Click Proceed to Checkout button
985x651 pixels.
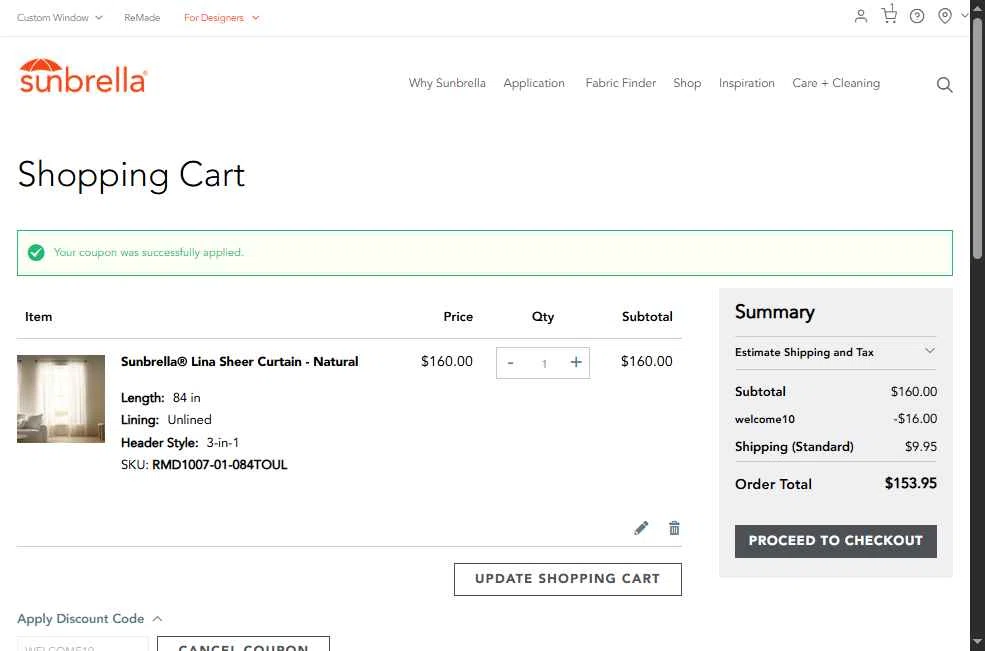point(835,541)
